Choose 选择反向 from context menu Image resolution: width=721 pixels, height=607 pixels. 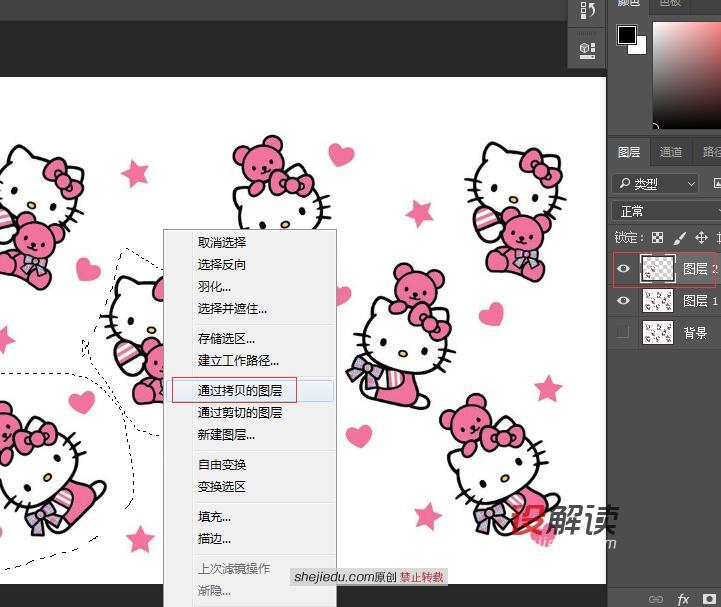(x=222, y=264)
